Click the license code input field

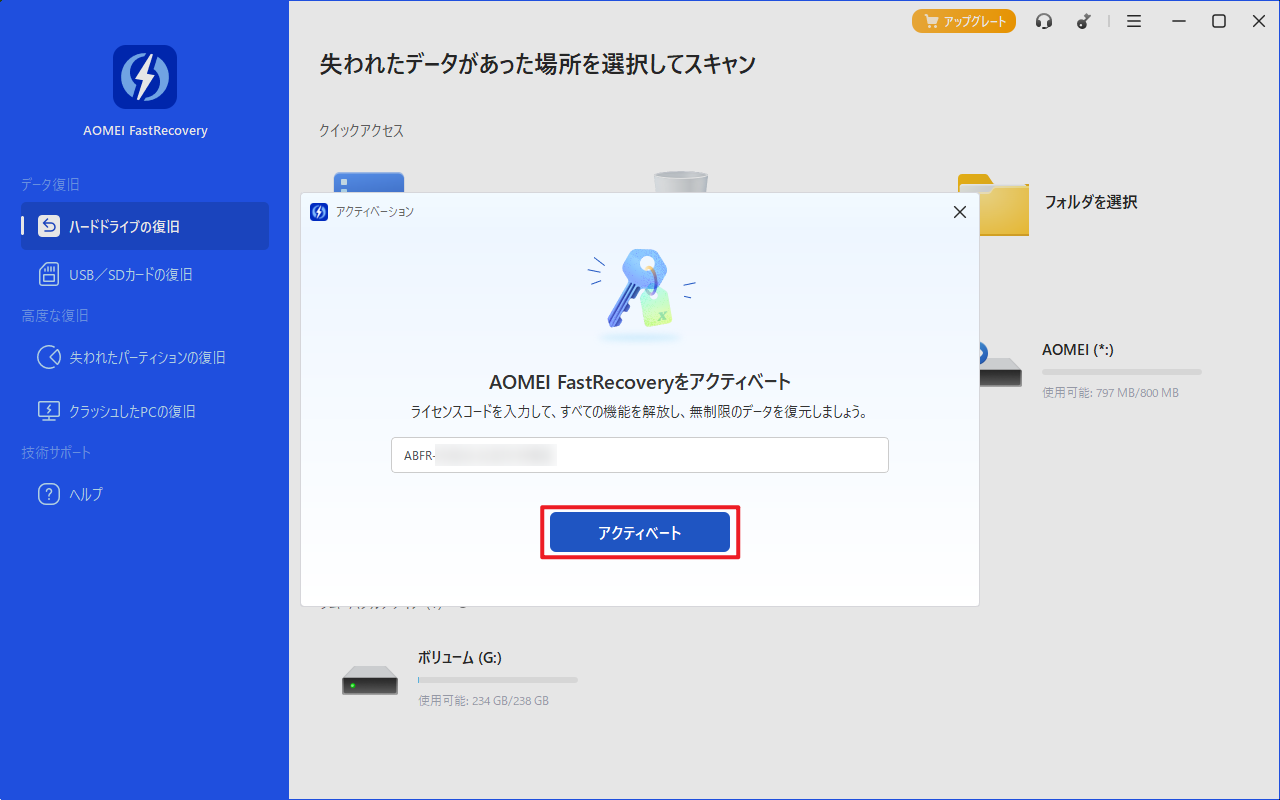(639, 455)
